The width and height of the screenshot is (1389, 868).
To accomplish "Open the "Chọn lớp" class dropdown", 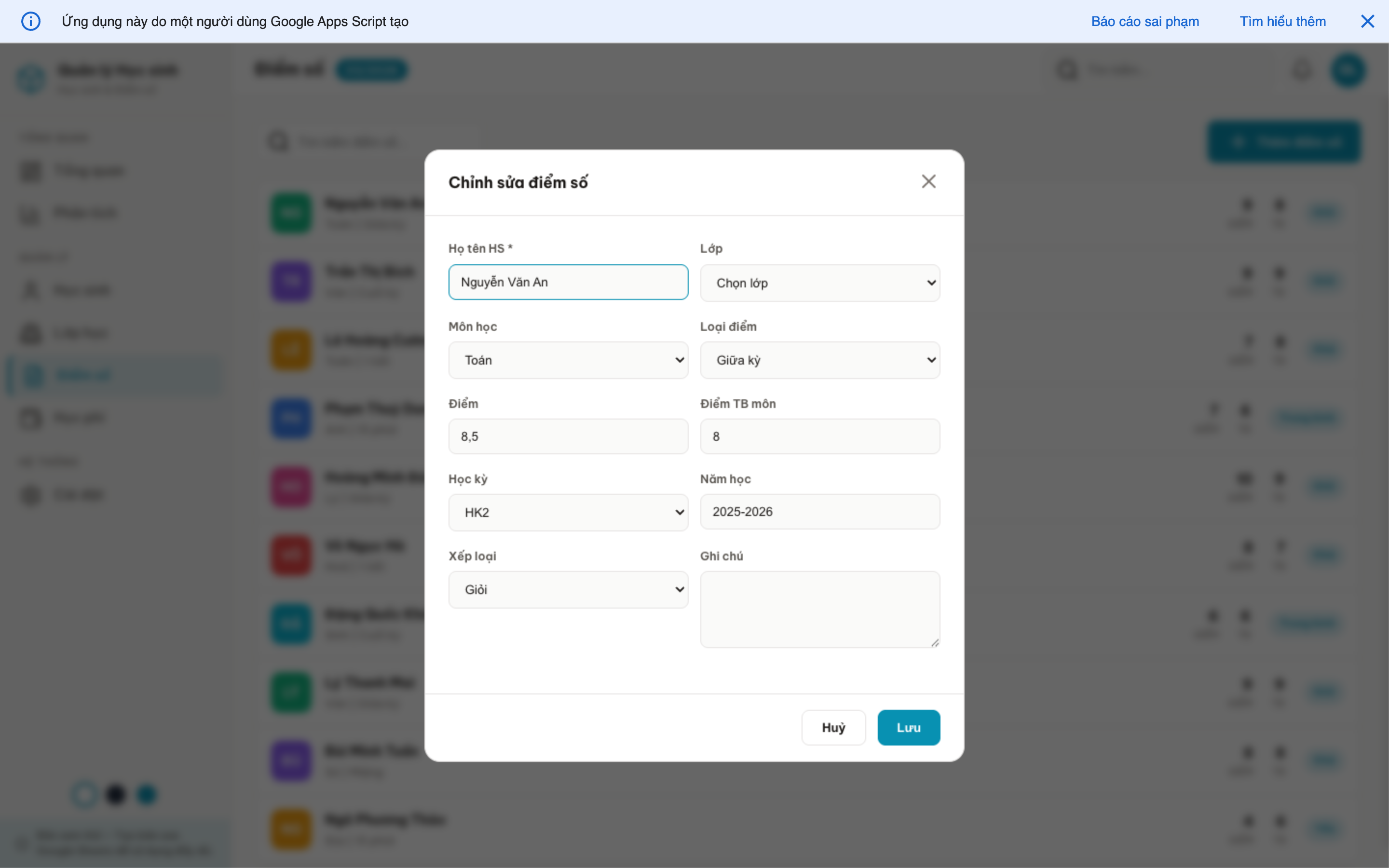I will pyautogui.click(x=819, y=283).
